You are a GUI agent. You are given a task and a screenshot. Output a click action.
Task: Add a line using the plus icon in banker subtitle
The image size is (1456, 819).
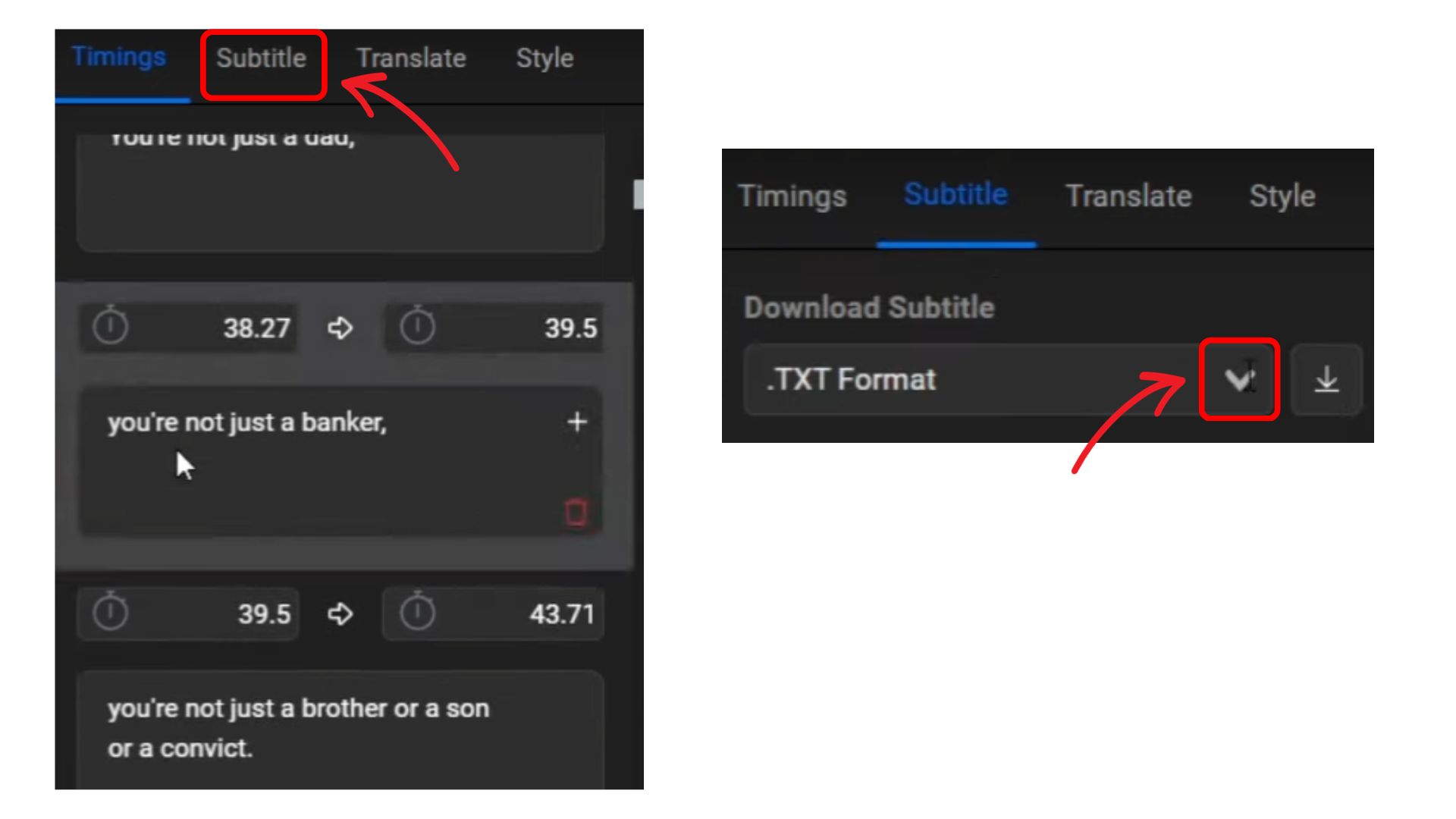[577, 422]
